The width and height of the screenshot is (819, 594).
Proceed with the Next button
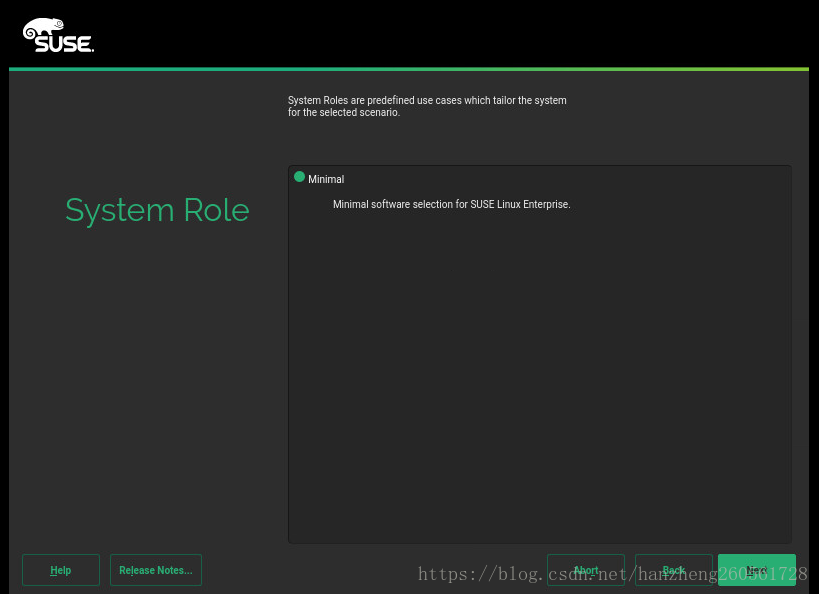[x=757, y=570]
